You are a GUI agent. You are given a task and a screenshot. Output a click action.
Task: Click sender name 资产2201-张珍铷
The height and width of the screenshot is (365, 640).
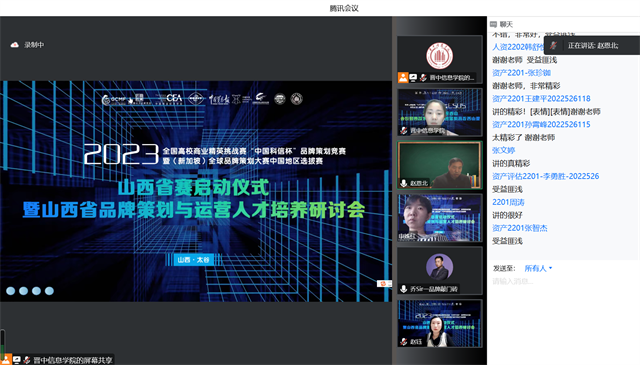coord(521,73)
